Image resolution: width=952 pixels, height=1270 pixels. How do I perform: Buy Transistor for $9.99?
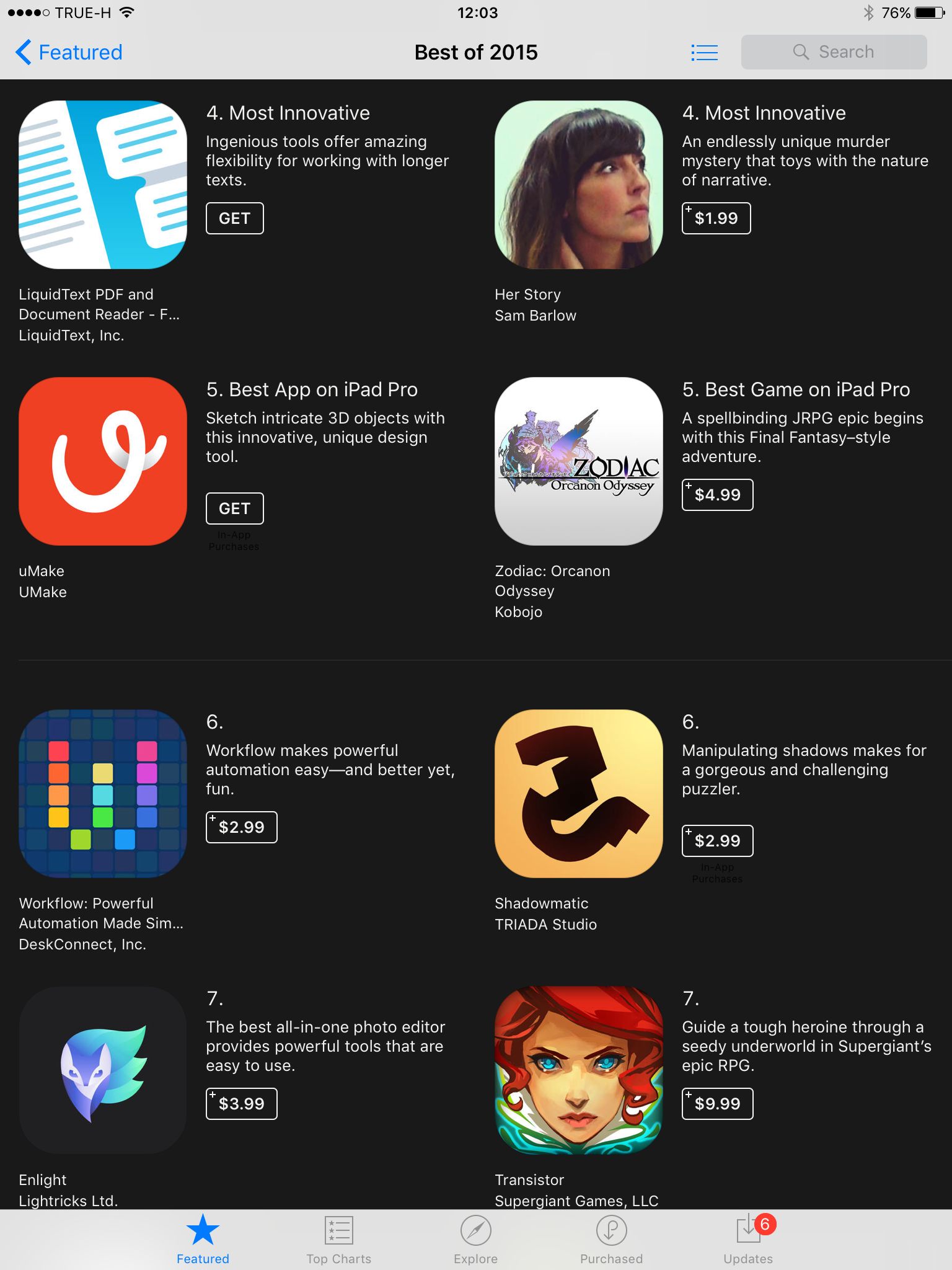pyautogui.click(x=718, y=1104)
